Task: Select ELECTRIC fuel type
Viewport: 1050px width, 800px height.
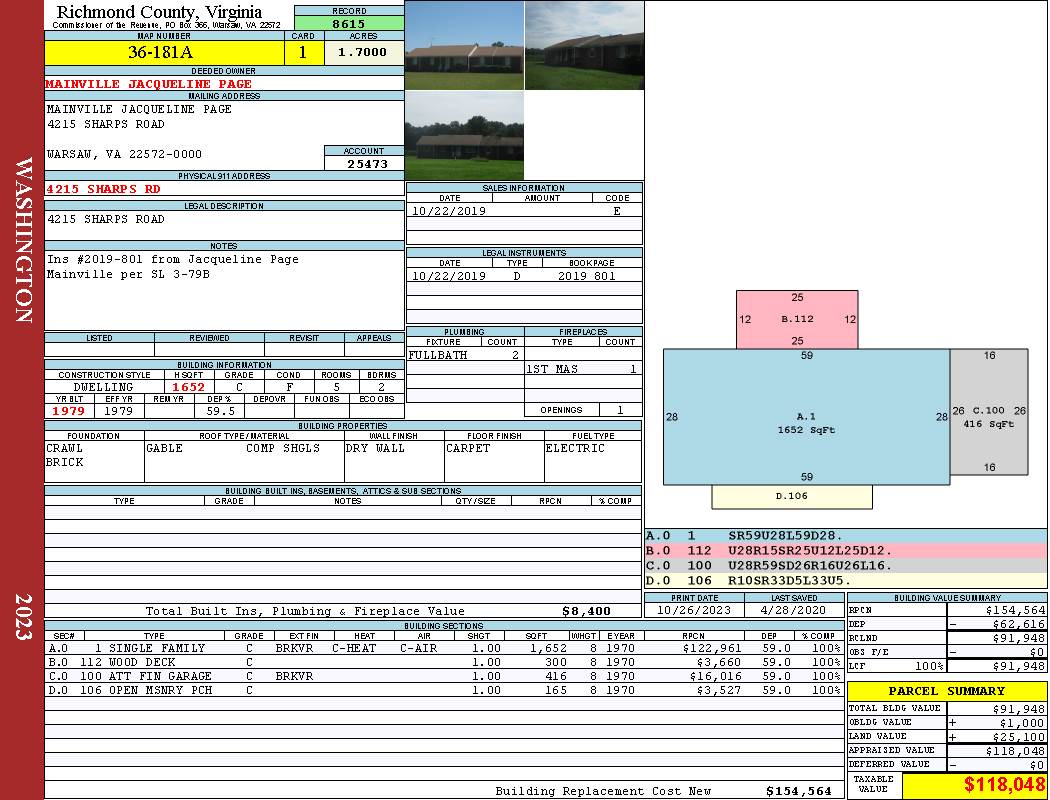Action: tap(575, 448)
